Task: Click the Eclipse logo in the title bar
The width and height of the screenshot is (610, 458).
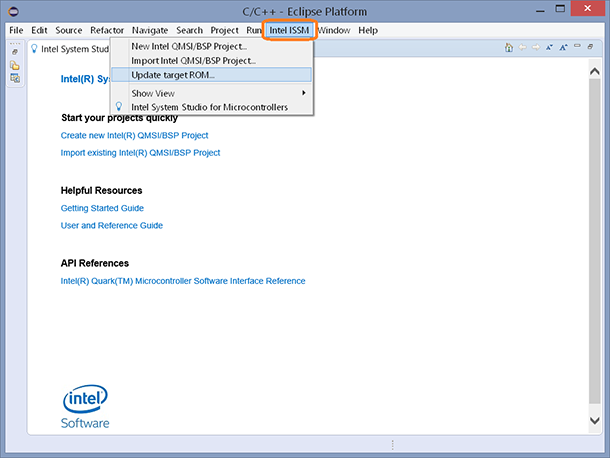Action: pos(13,12)
